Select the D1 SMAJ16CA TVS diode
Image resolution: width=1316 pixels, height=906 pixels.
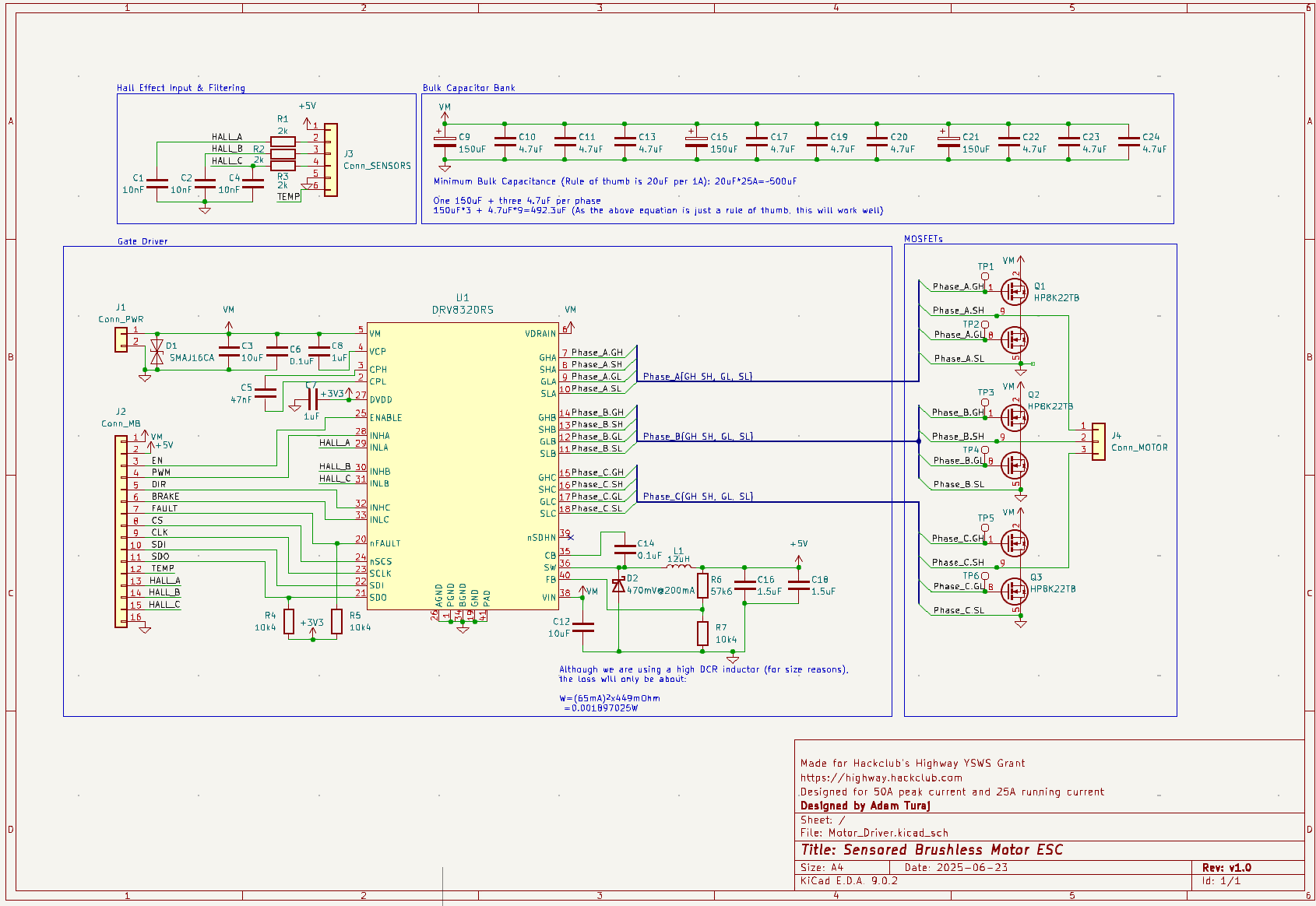pyautogui.click(x=157, y=351)
